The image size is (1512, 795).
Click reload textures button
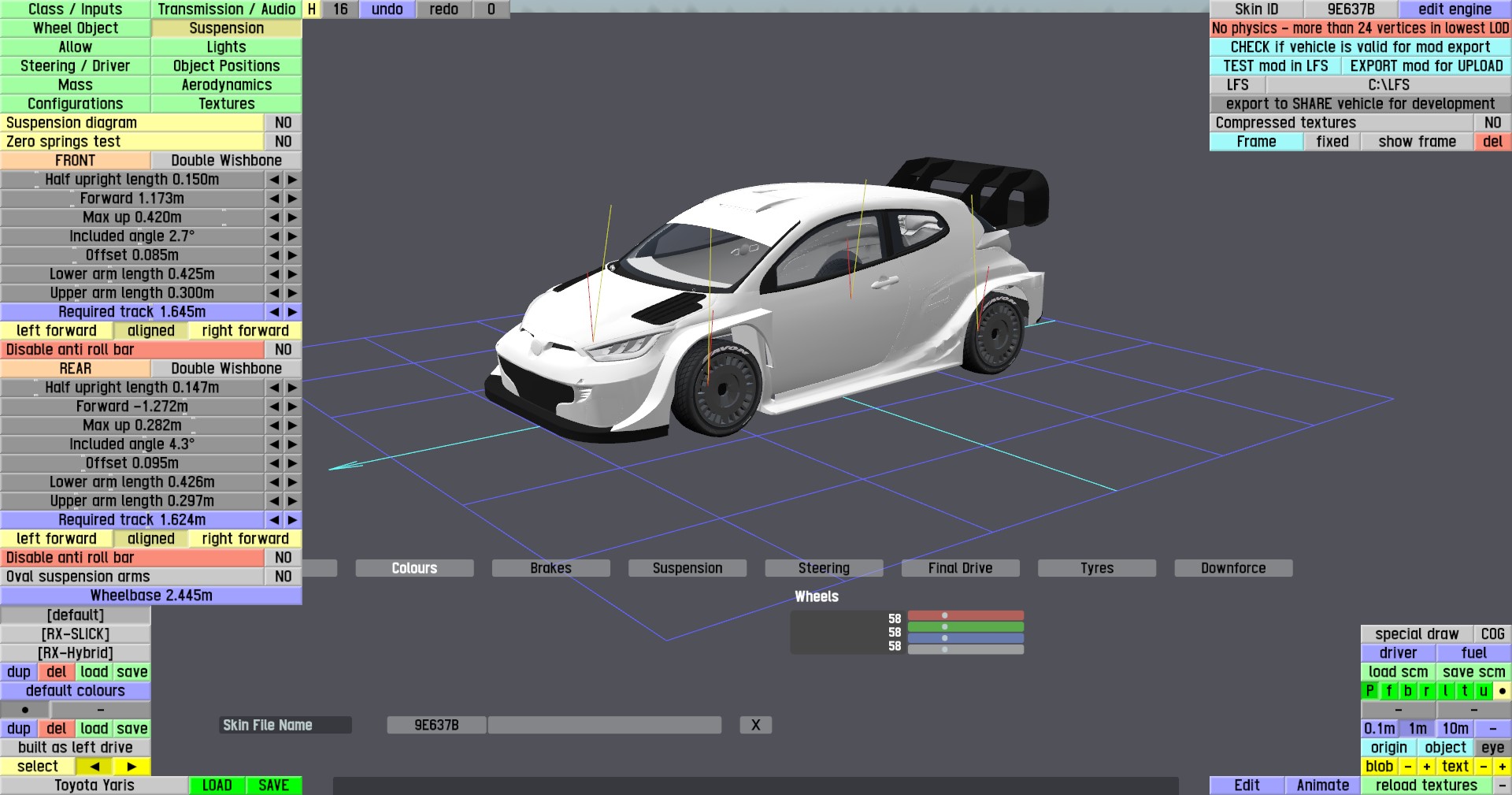tap(1426, 786)
